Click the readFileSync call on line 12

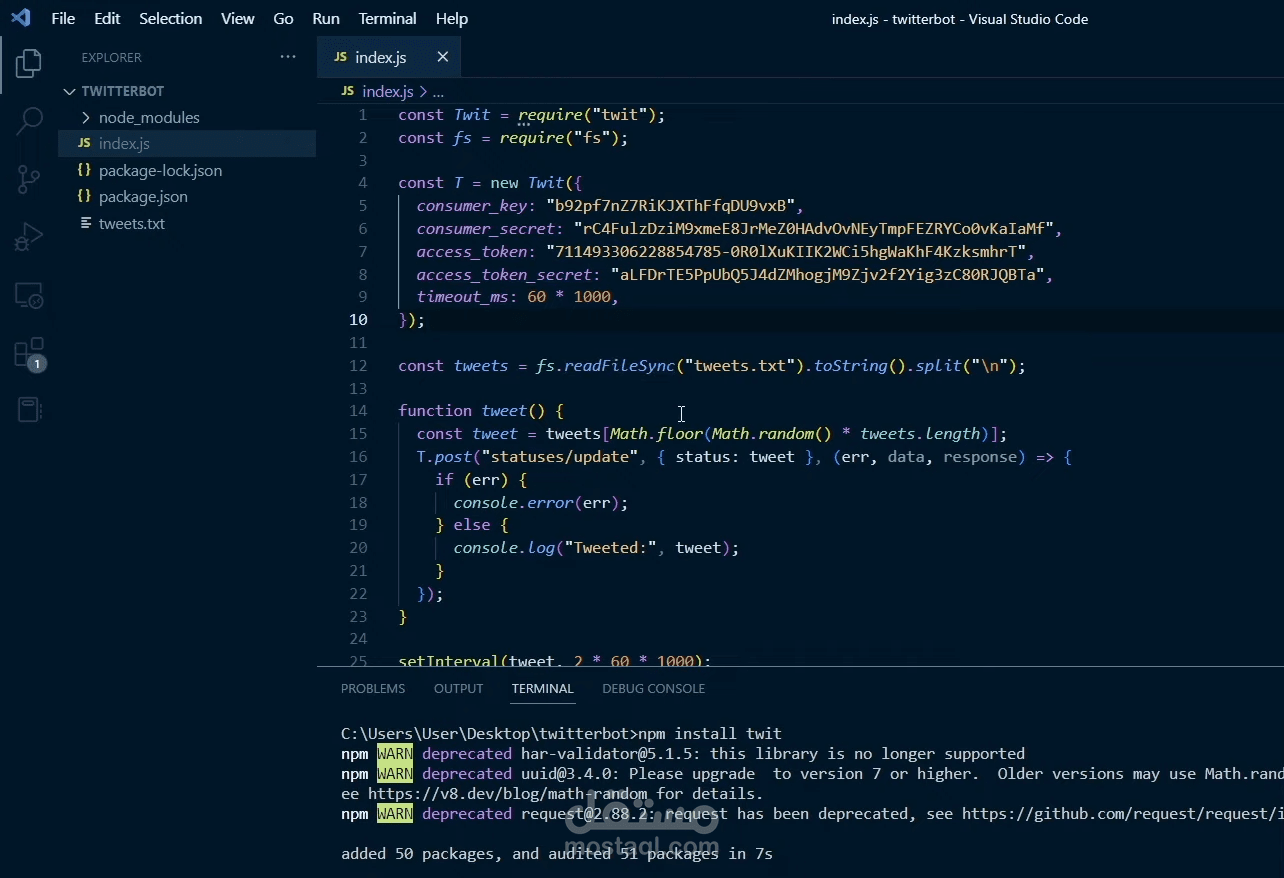pyautogui.click(x=619, y=366)
